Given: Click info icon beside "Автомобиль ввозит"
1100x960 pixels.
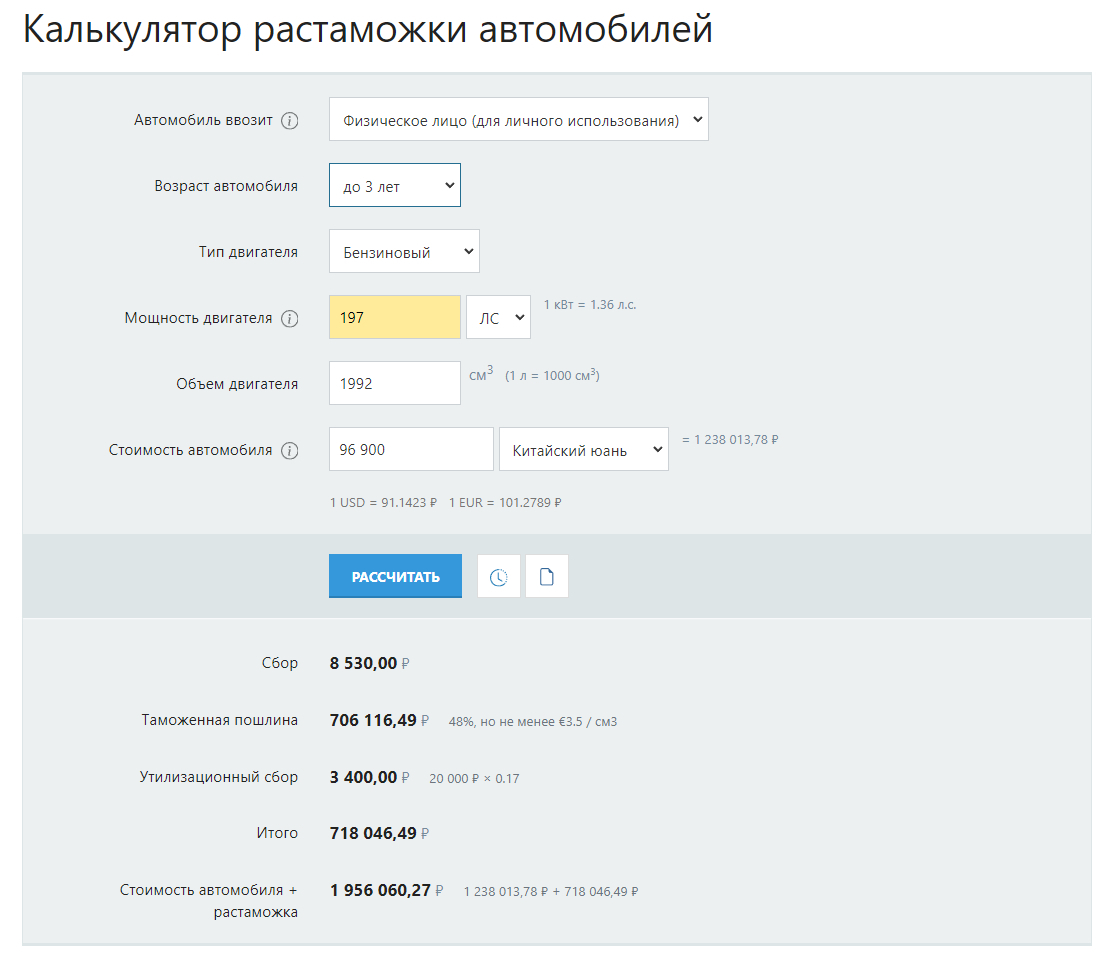Looking at the screenshot, I should pos(290,121).
